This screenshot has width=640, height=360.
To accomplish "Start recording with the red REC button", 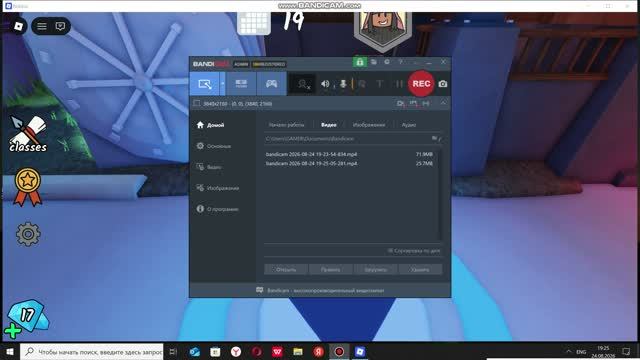I will 421,84.
